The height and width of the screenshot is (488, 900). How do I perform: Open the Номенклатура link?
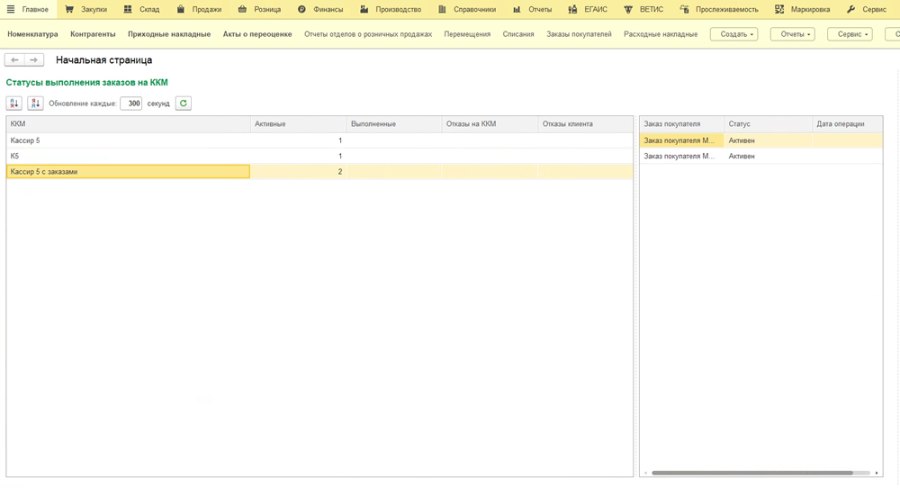33,34
